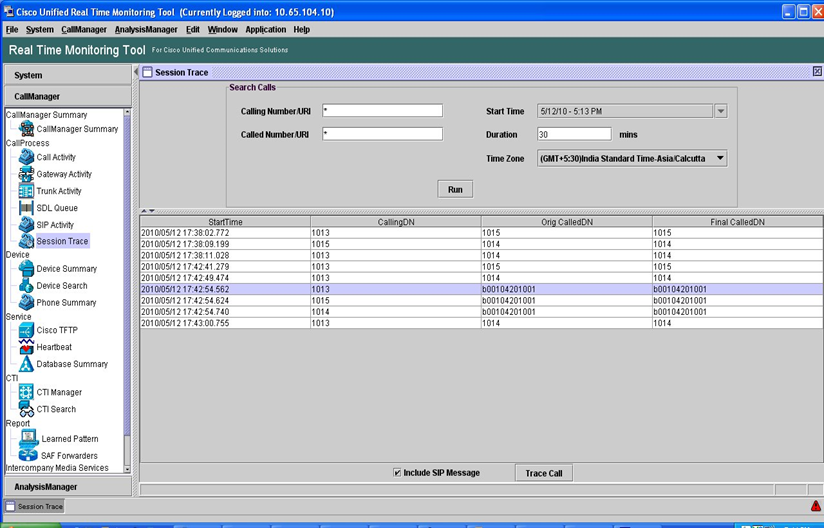This screenshot has width=824, height=528.
Task: Click the SIP Activity icon
Action: click(x=26, y=224)
